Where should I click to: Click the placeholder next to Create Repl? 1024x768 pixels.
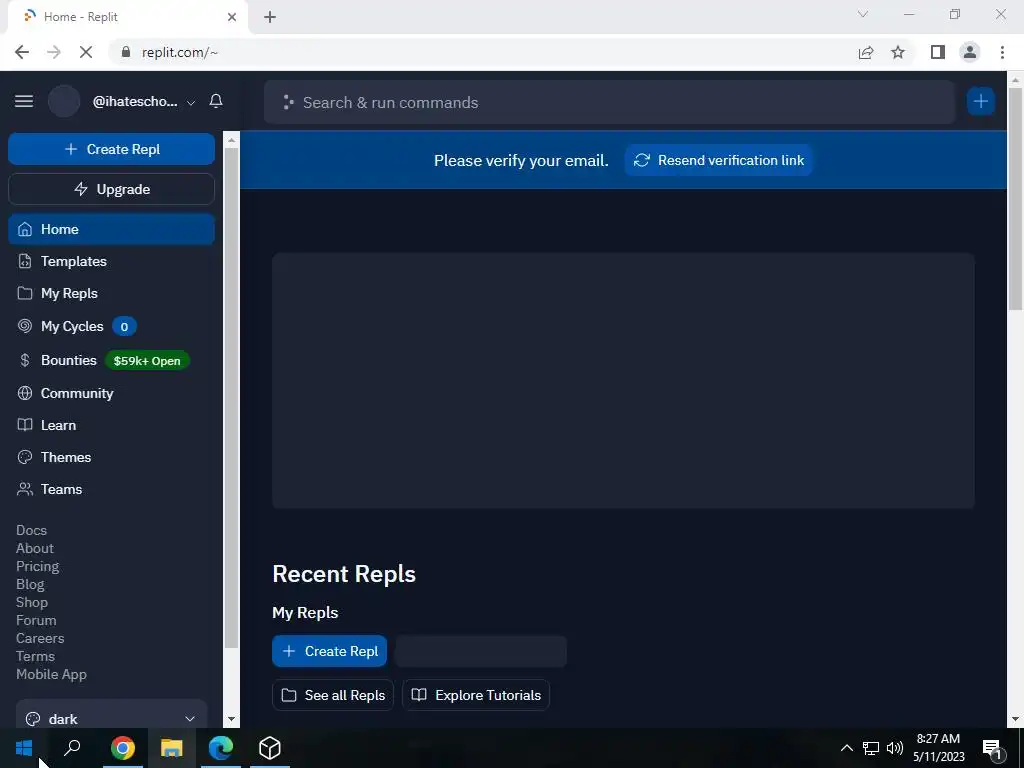pos(481,651)
